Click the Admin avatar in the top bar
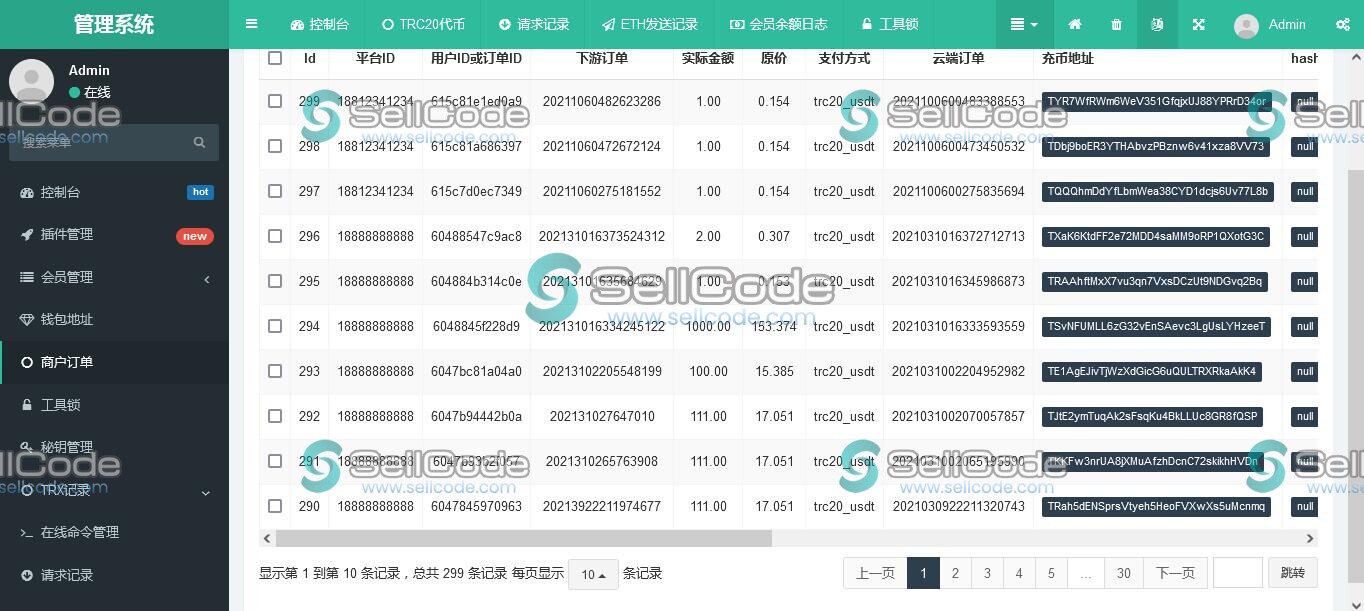The image size is (1364, 611). [1246, 25]
